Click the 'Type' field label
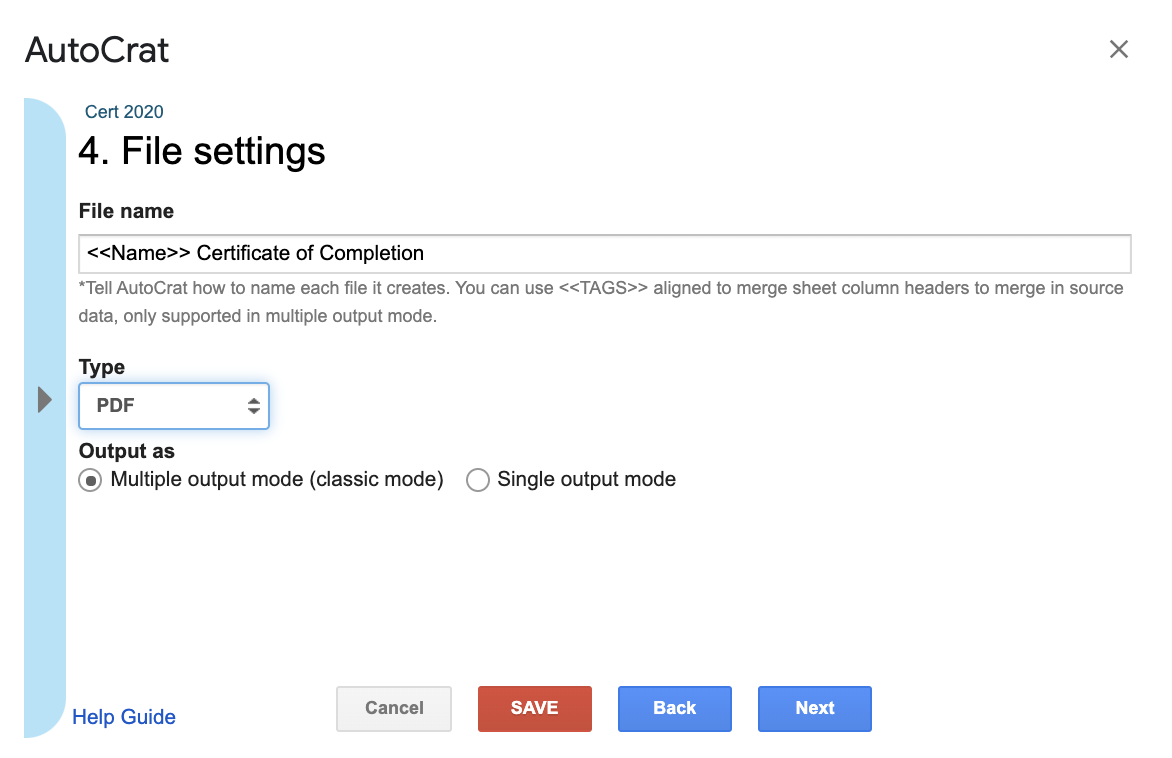 click(x=102, y=367)
